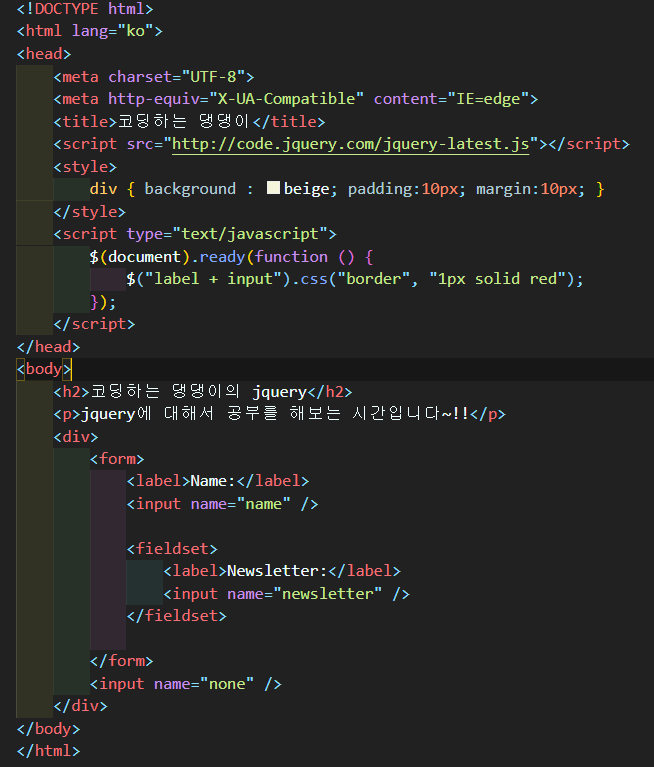Click the "label + input" selector string
The image size is (654, 767).
(x=213, y=279)
